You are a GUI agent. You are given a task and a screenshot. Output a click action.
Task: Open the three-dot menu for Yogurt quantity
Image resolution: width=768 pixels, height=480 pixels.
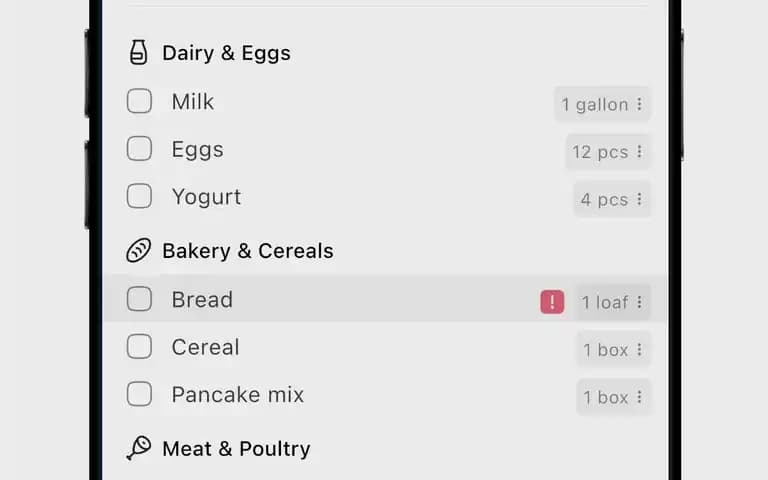[639, 199]
